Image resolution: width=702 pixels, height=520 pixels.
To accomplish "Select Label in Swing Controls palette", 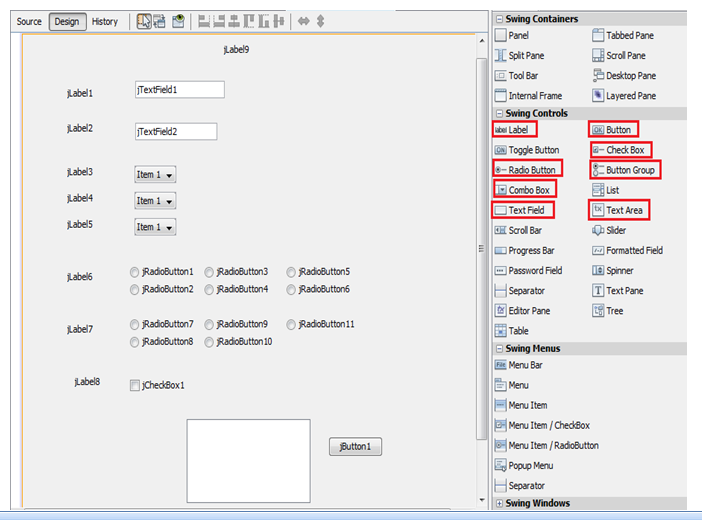I will pos(514,129).
